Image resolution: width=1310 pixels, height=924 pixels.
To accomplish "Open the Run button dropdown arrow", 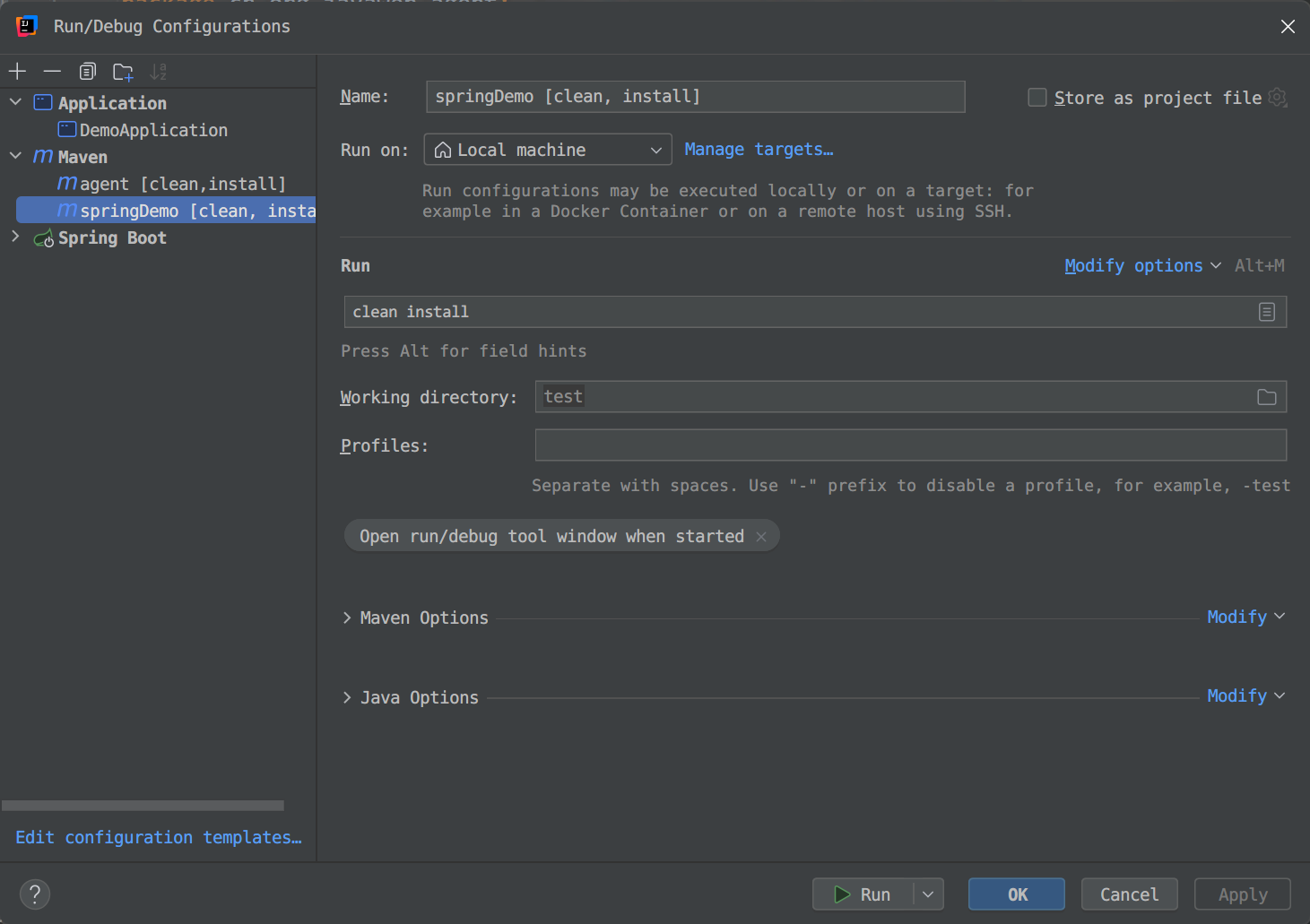I will click(x=928, y=894).
